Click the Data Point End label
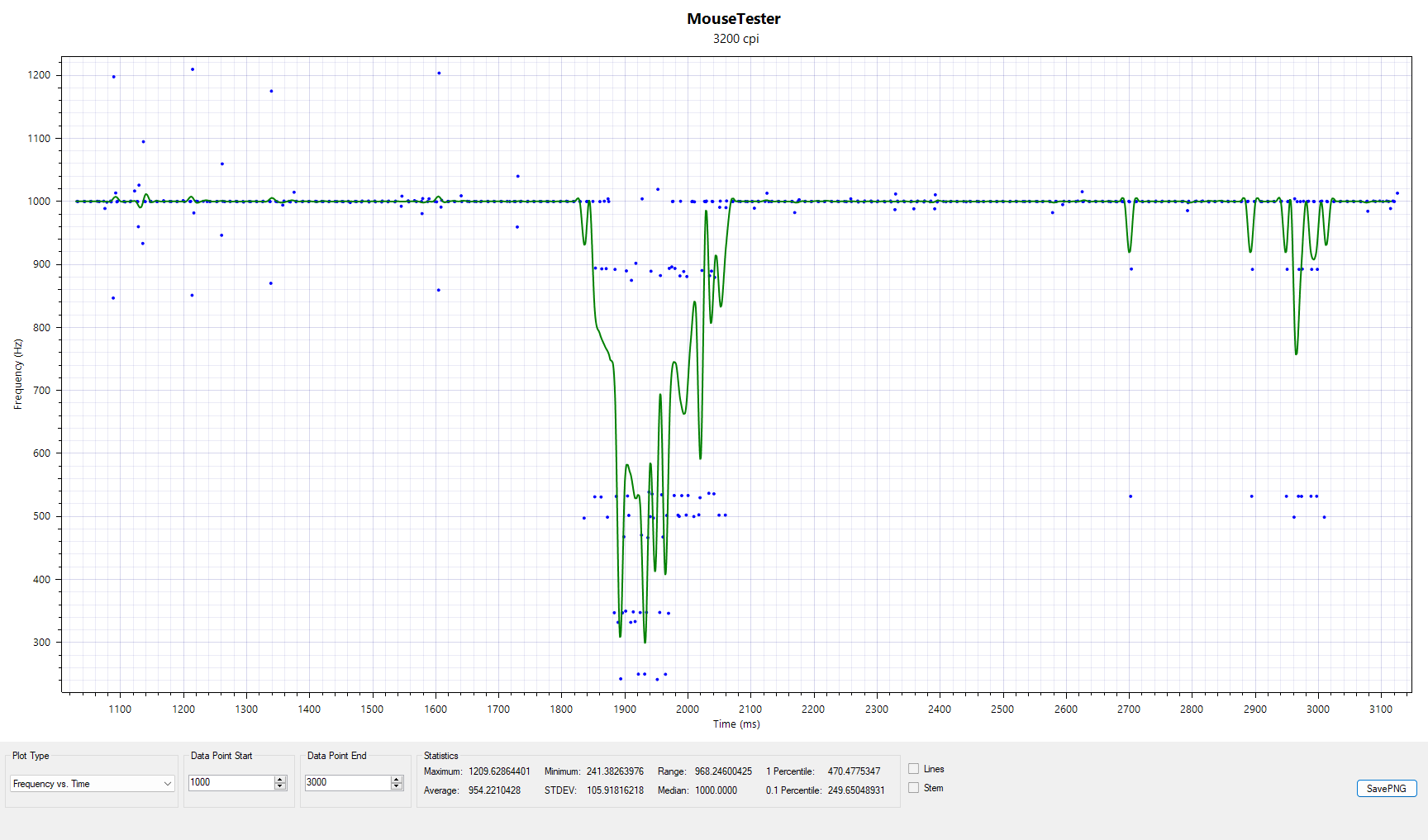The image size is (1428, 840). (x=336, y=756)
